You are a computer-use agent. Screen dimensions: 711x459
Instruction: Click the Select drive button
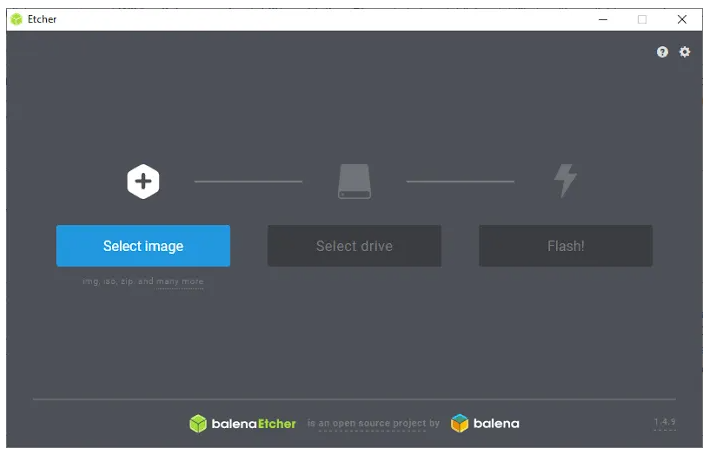coord(354,246)
